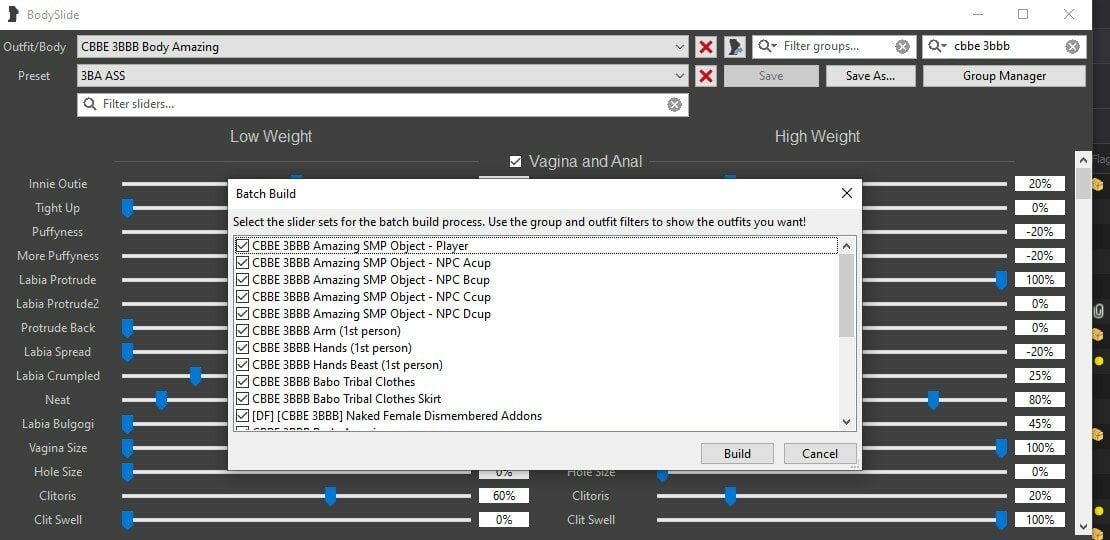Click High Weight Innie Outie value 20%
The width and height of the screenshot is (1110, 540).
1039,184
